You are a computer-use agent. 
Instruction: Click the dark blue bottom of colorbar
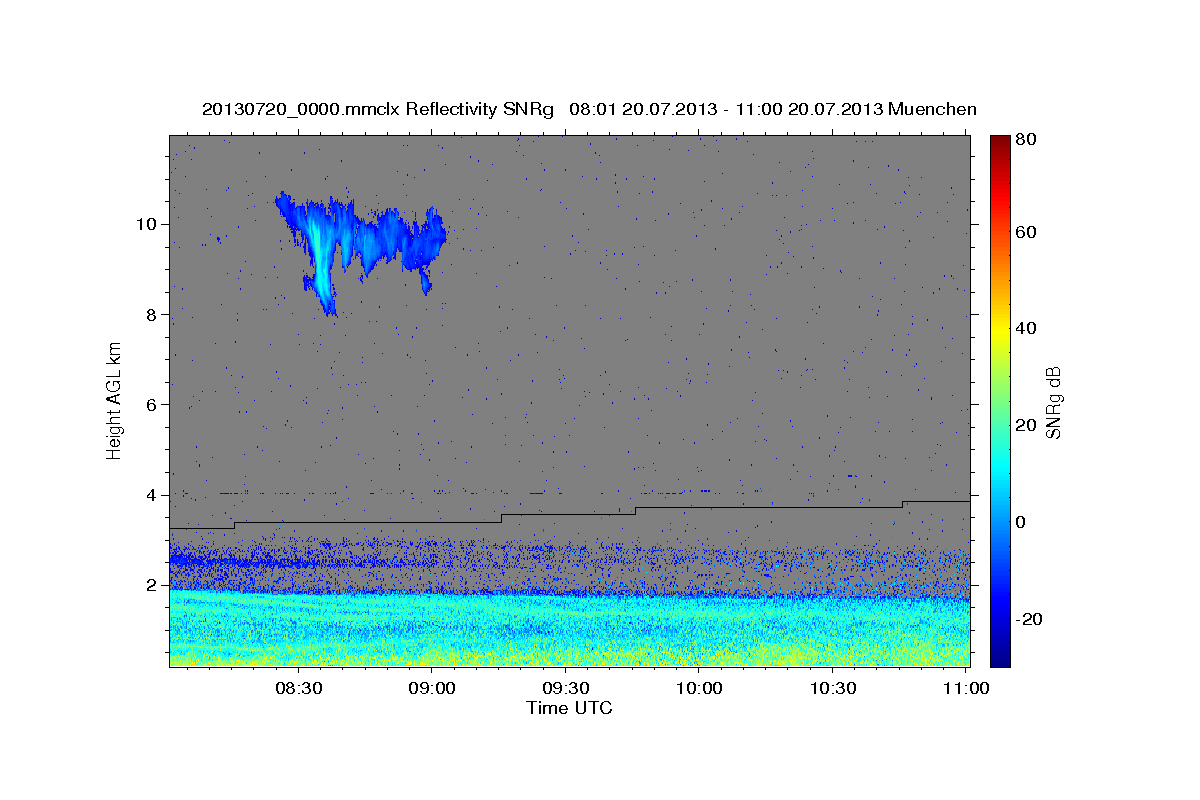(x=999, y=656)
